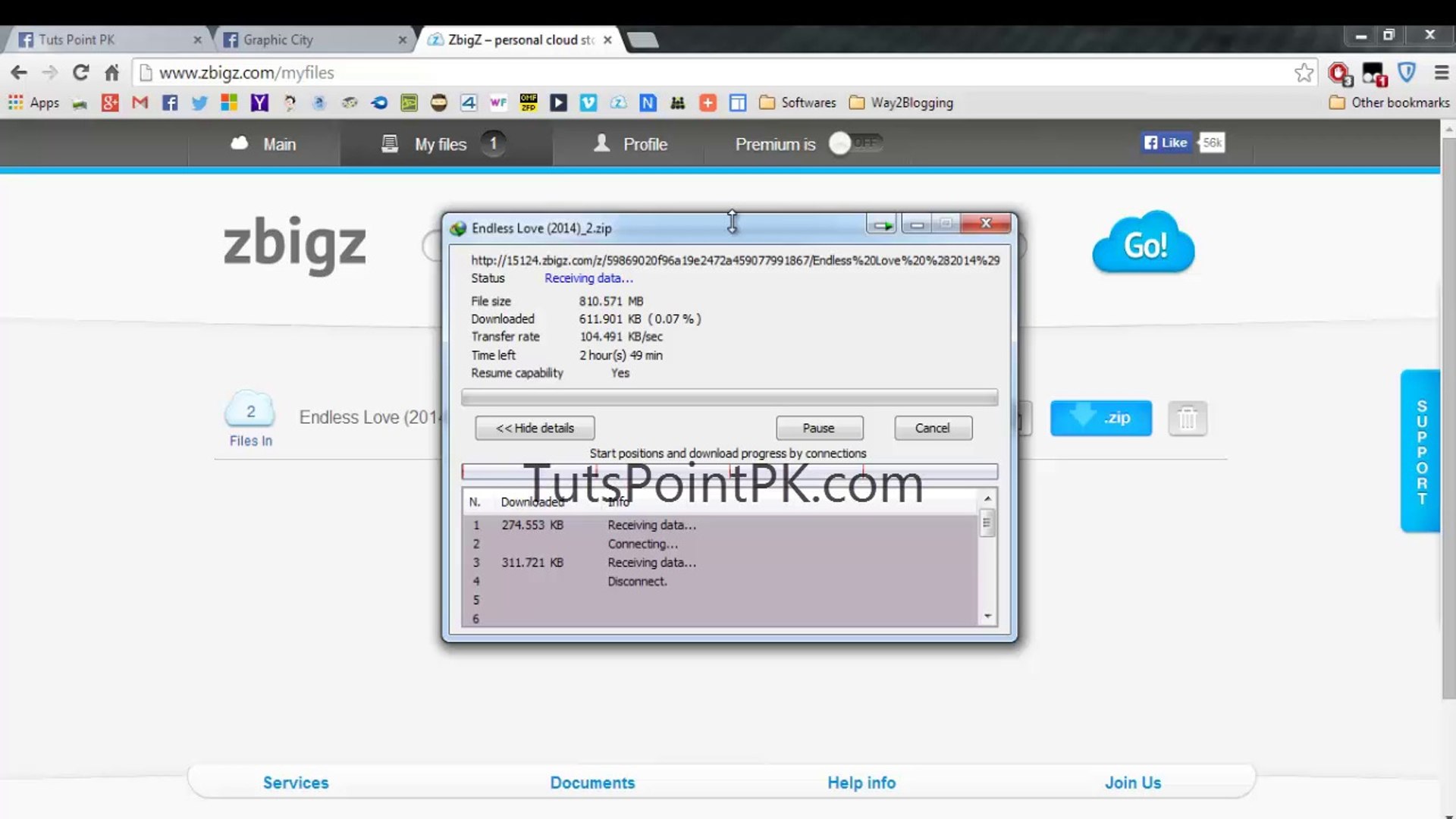1456x819 pixels.
Task: Click the Facebook Like button
Action: click(x=1166, y=143)
